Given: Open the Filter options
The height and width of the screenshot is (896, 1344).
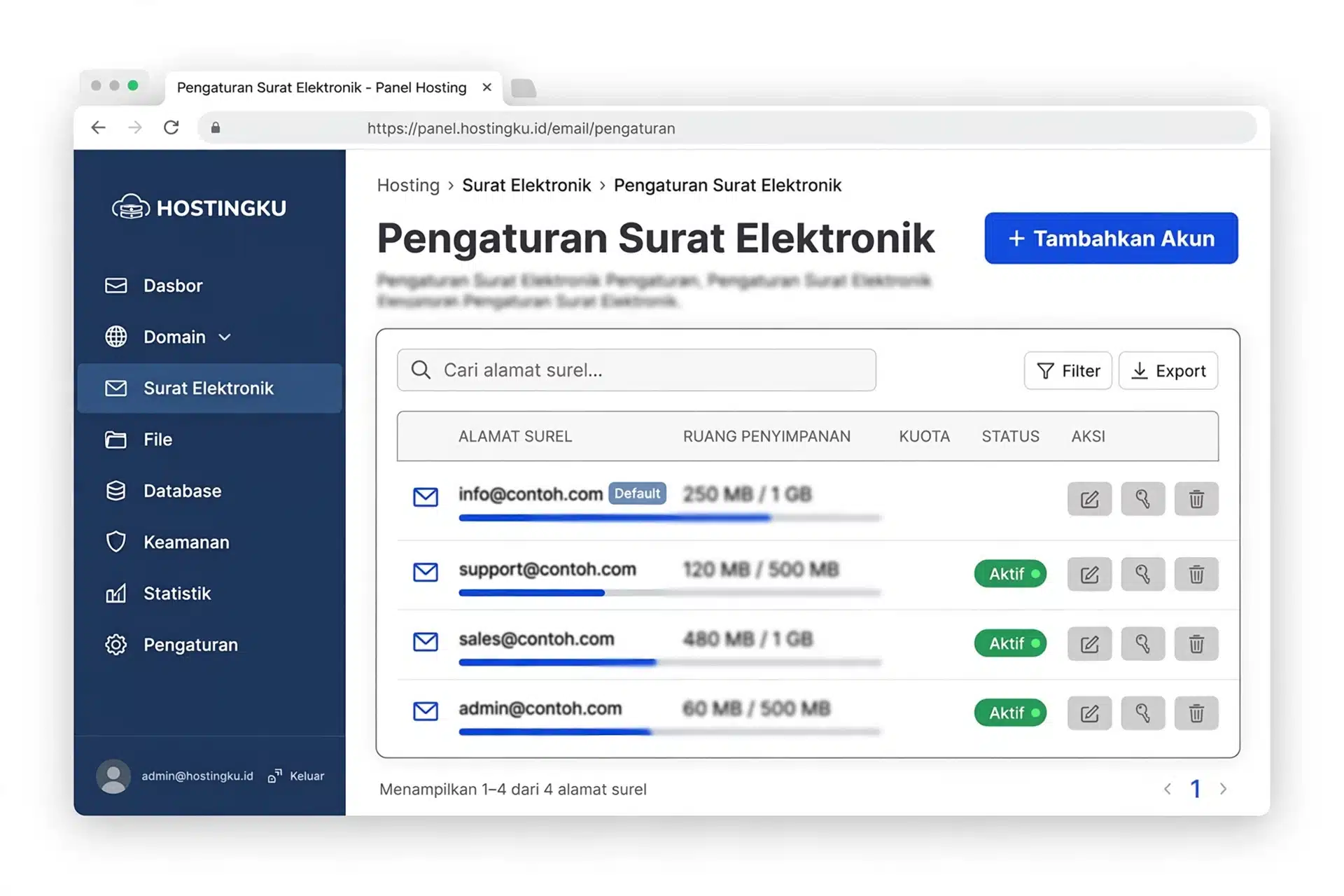Looking at the screenshot, I should 1067,370.
